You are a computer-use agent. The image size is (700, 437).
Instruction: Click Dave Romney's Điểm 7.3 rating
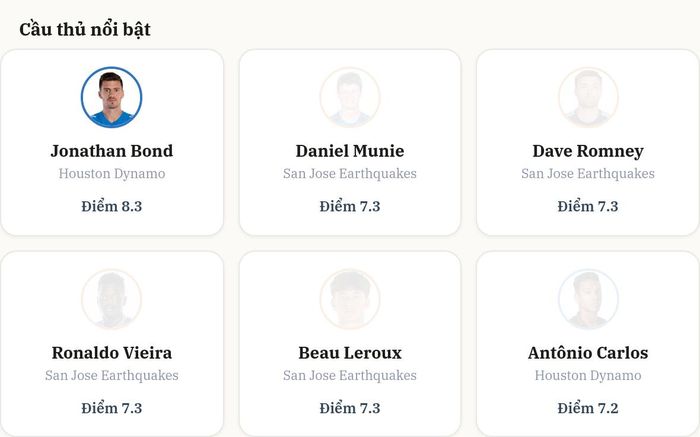click(588, 206)
